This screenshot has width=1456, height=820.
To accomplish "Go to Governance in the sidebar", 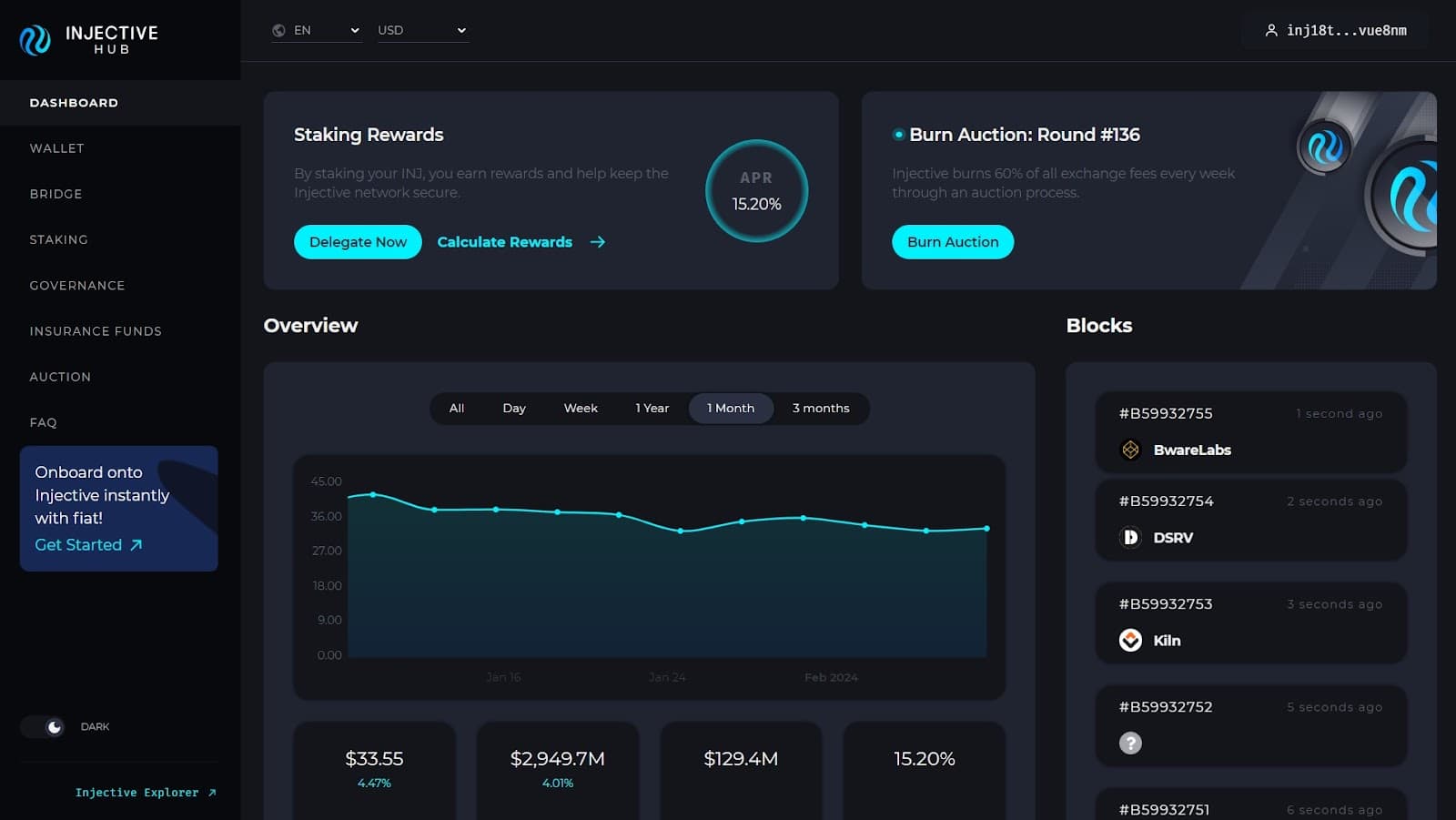I will coord(77,286).
